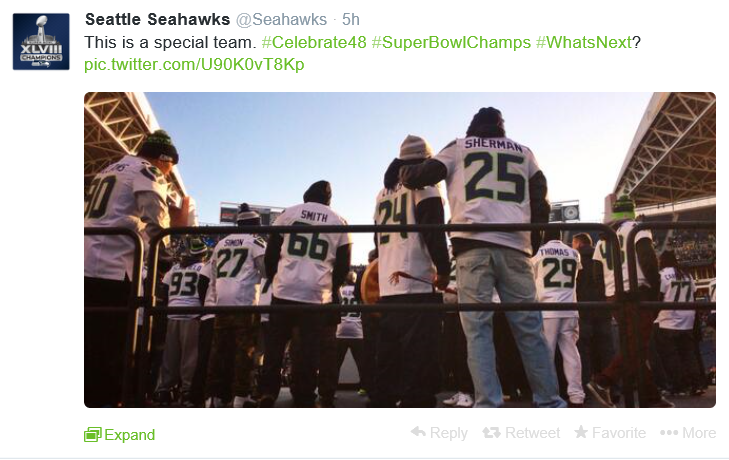Click the Reply text label
Screen dimensions: 729x460
pos(449,433)
